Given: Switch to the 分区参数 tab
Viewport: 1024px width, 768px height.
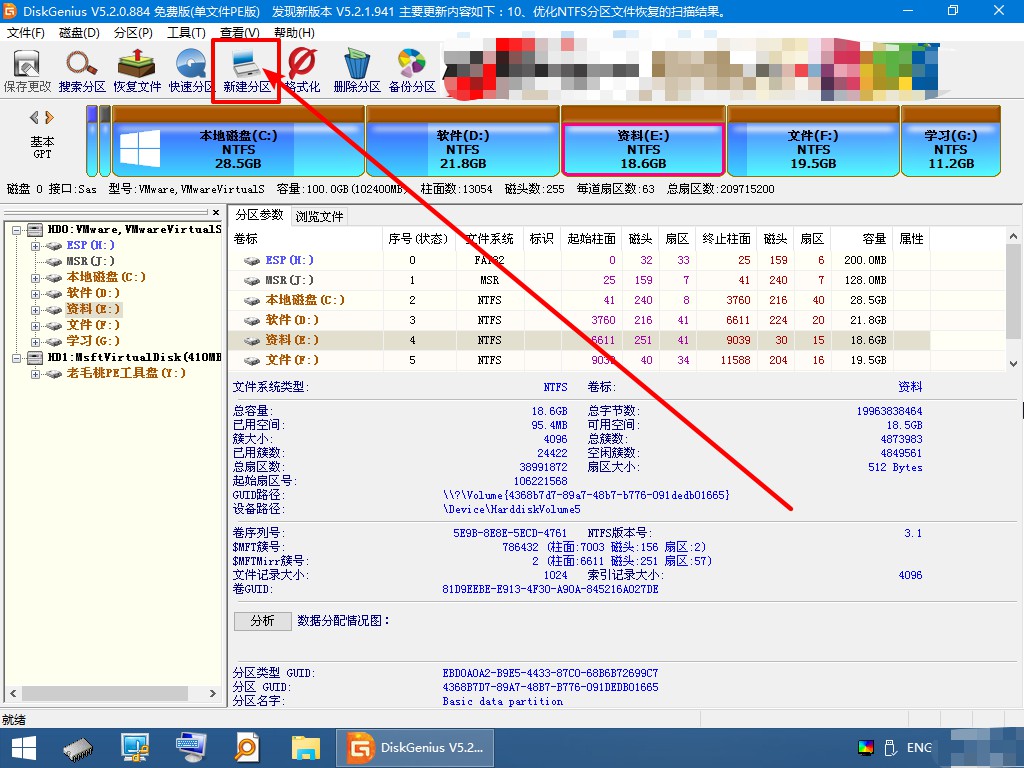Looking at the screenshot, I should coord(259,215).
